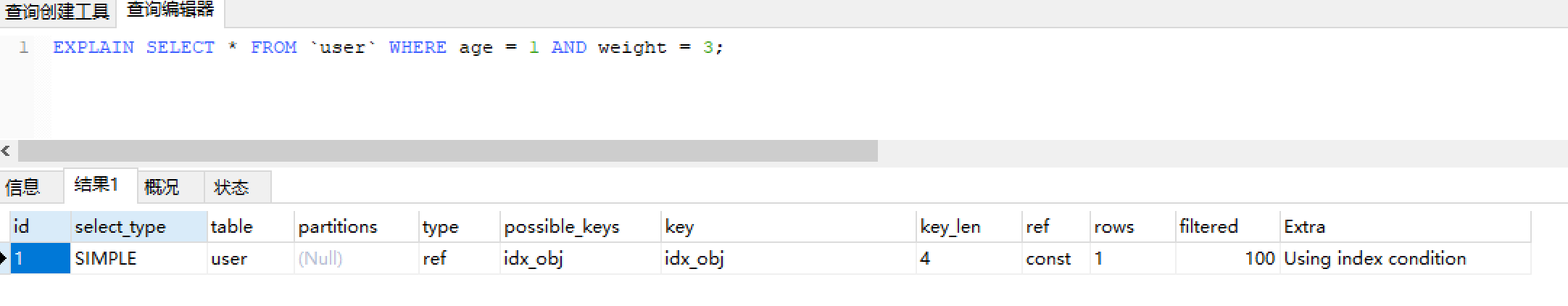Screen dimensions: 1568x306
Task: Select the "Using index condition" cell
Action: coord(1374,259)
